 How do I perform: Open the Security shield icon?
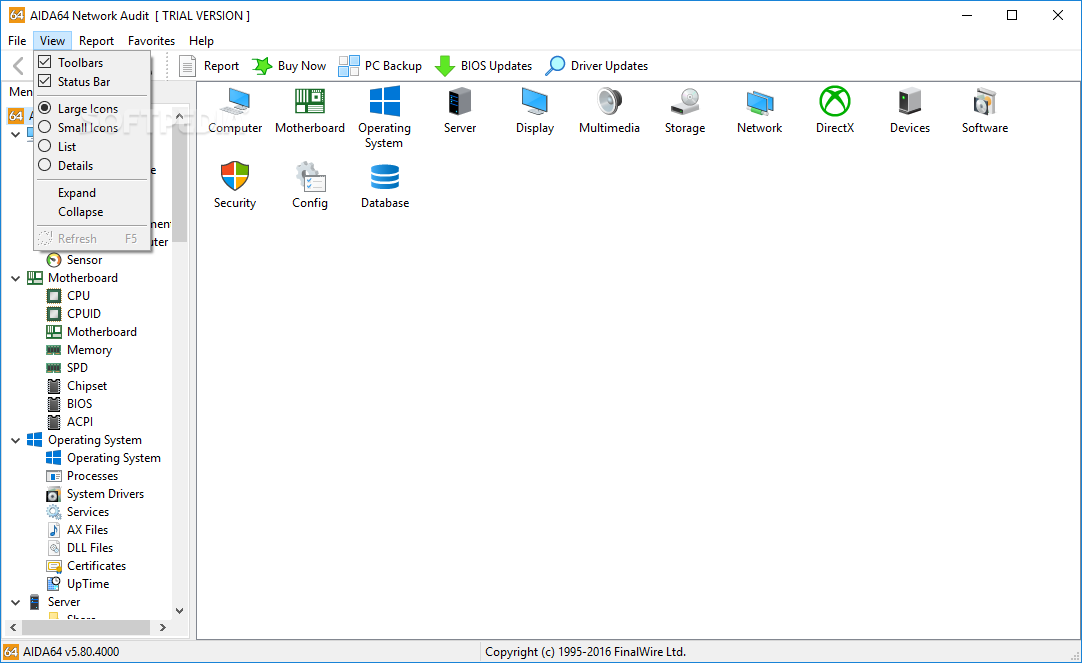[x=235, y=185]
